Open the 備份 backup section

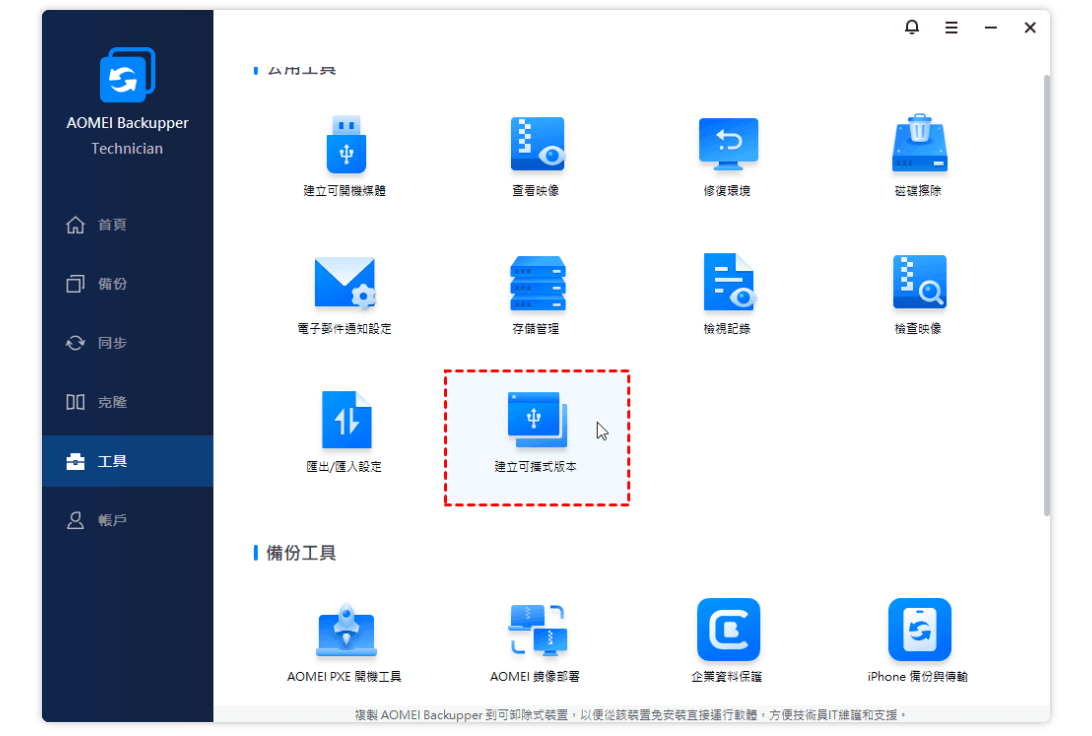click(127, 284)
